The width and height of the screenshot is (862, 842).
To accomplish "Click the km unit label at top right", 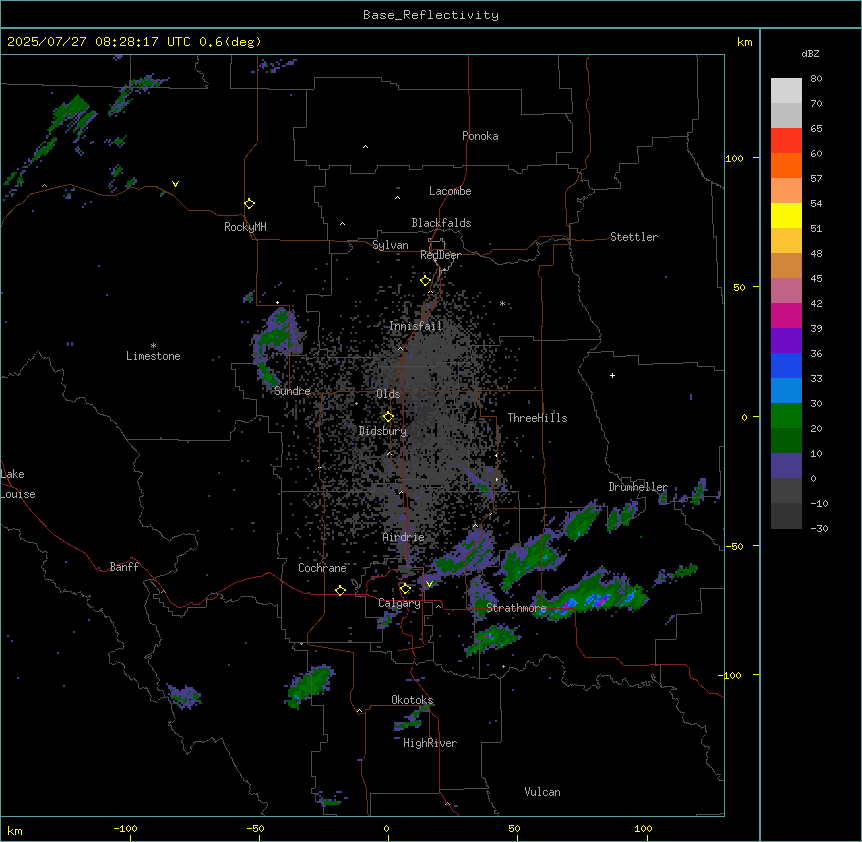I will coord(745,42).
